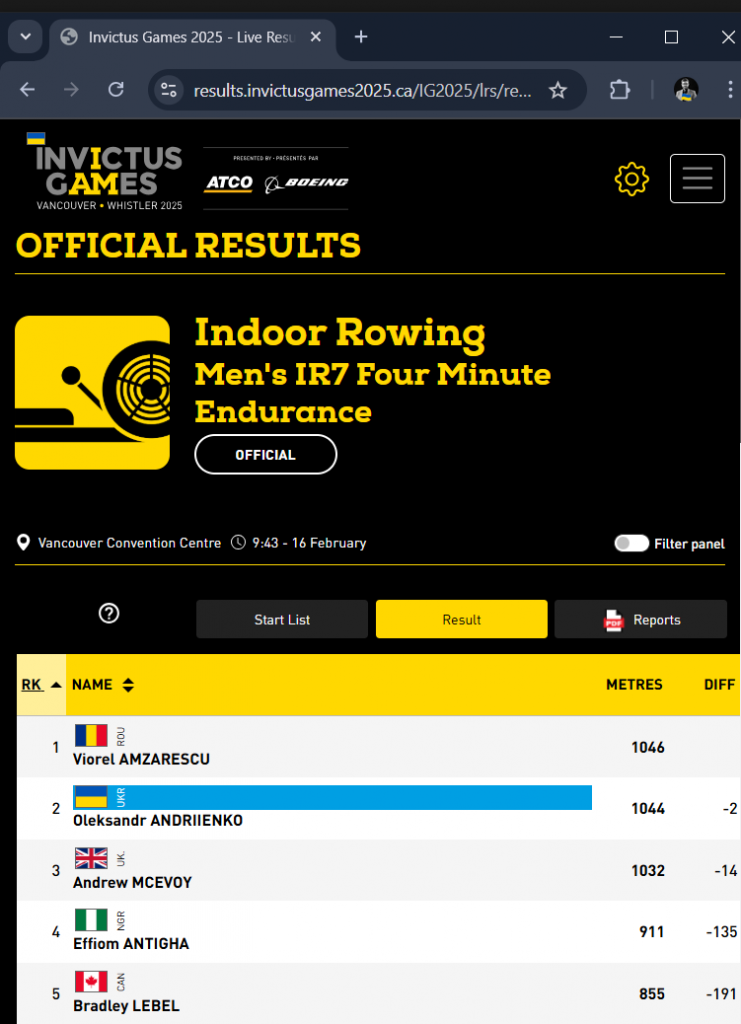The height and width of the screenshot is (1024, 741).
Task: Click the OFFICIAL status button
Action: tap(265, 454)
